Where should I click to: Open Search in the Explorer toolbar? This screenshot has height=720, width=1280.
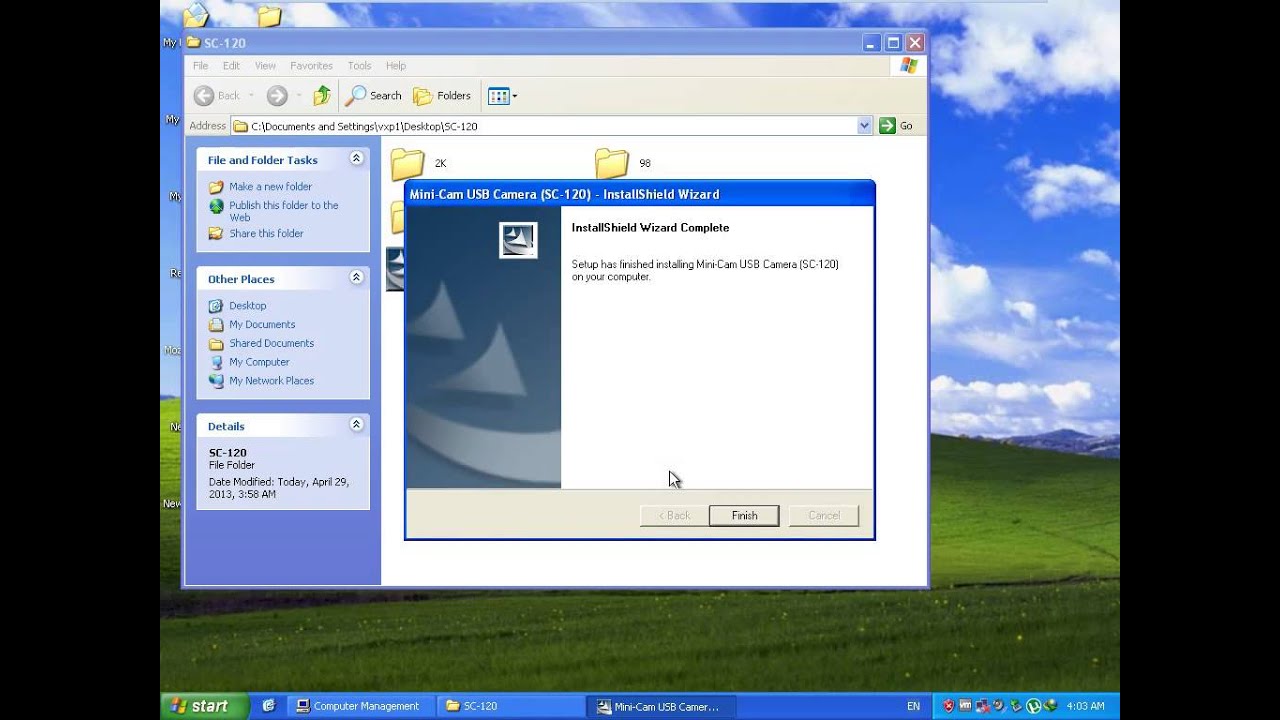pos(373,95)
